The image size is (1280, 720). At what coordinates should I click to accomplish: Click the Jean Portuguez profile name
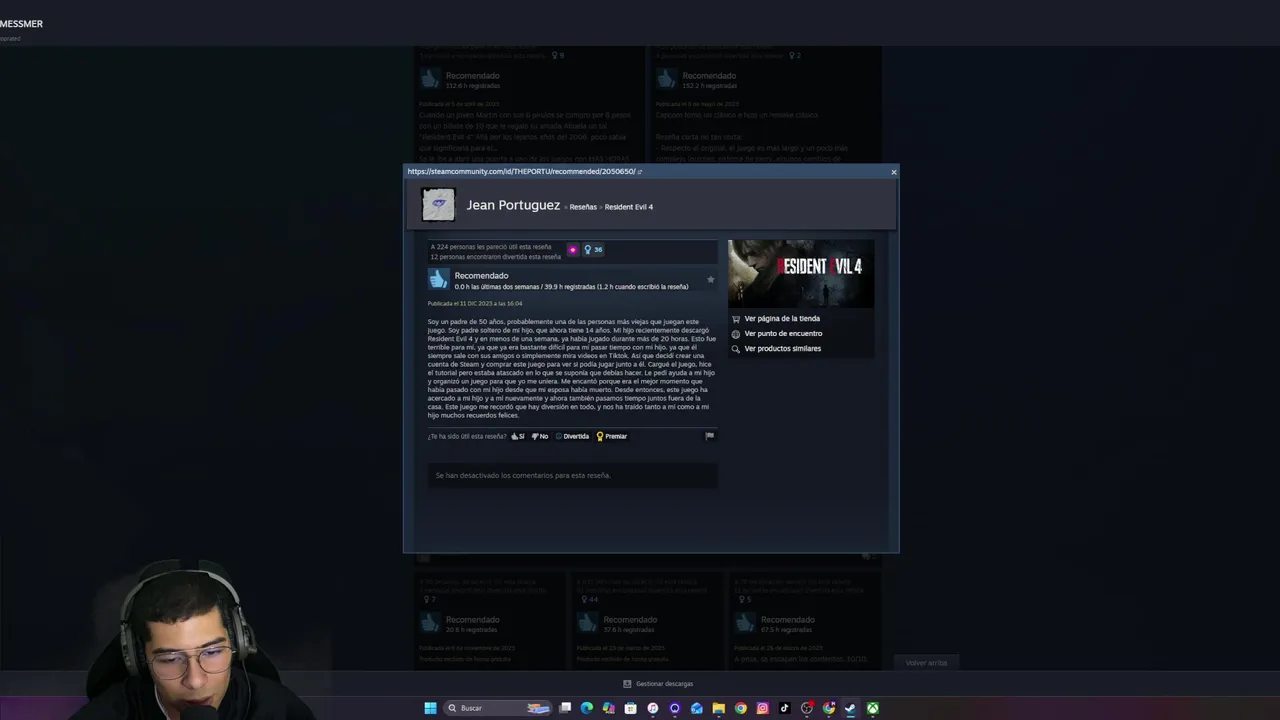tap(513, 205)
